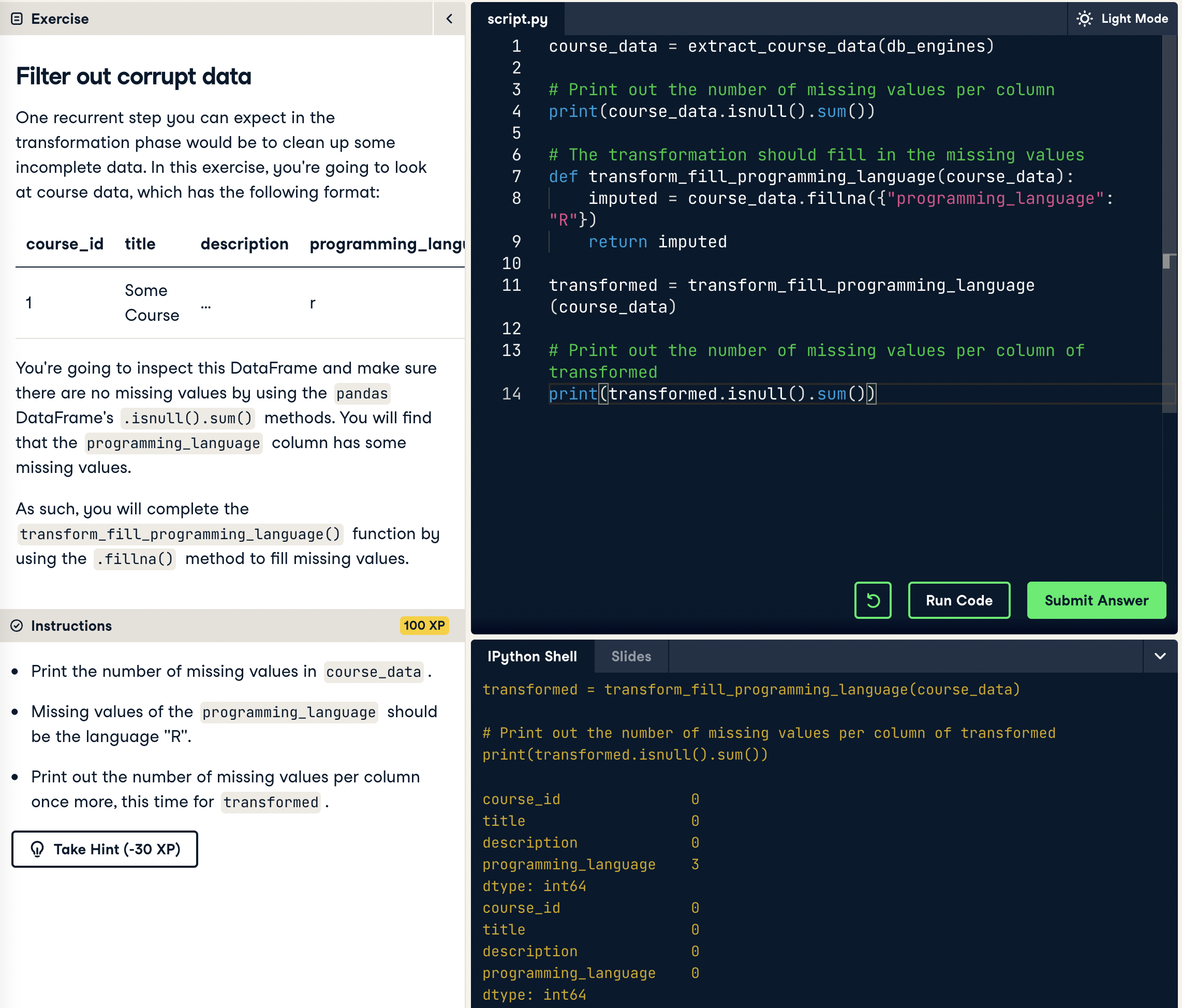Click the programming_language table column header

pos(386,244)
